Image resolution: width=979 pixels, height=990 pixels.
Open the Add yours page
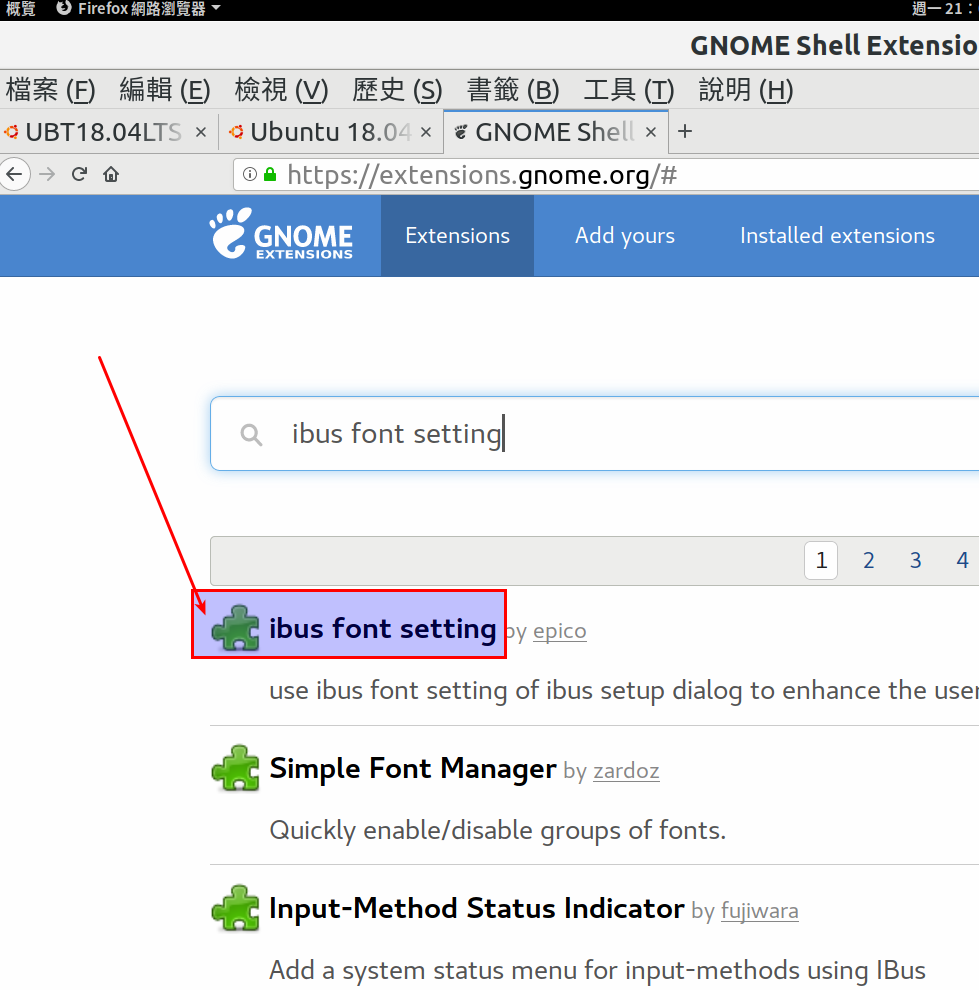(x=625, y=236)
